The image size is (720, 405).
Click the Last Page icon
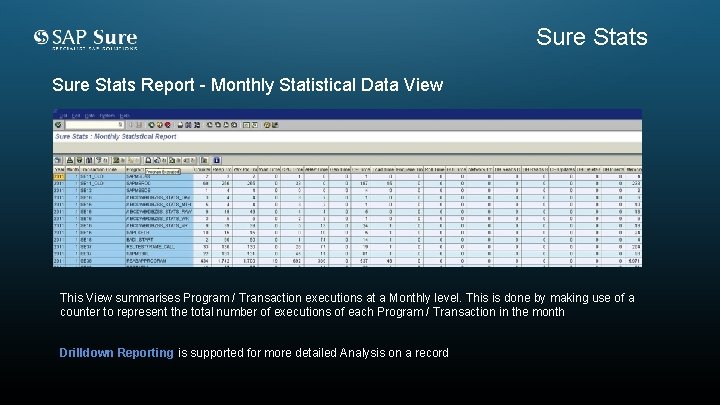pos(235,125)
